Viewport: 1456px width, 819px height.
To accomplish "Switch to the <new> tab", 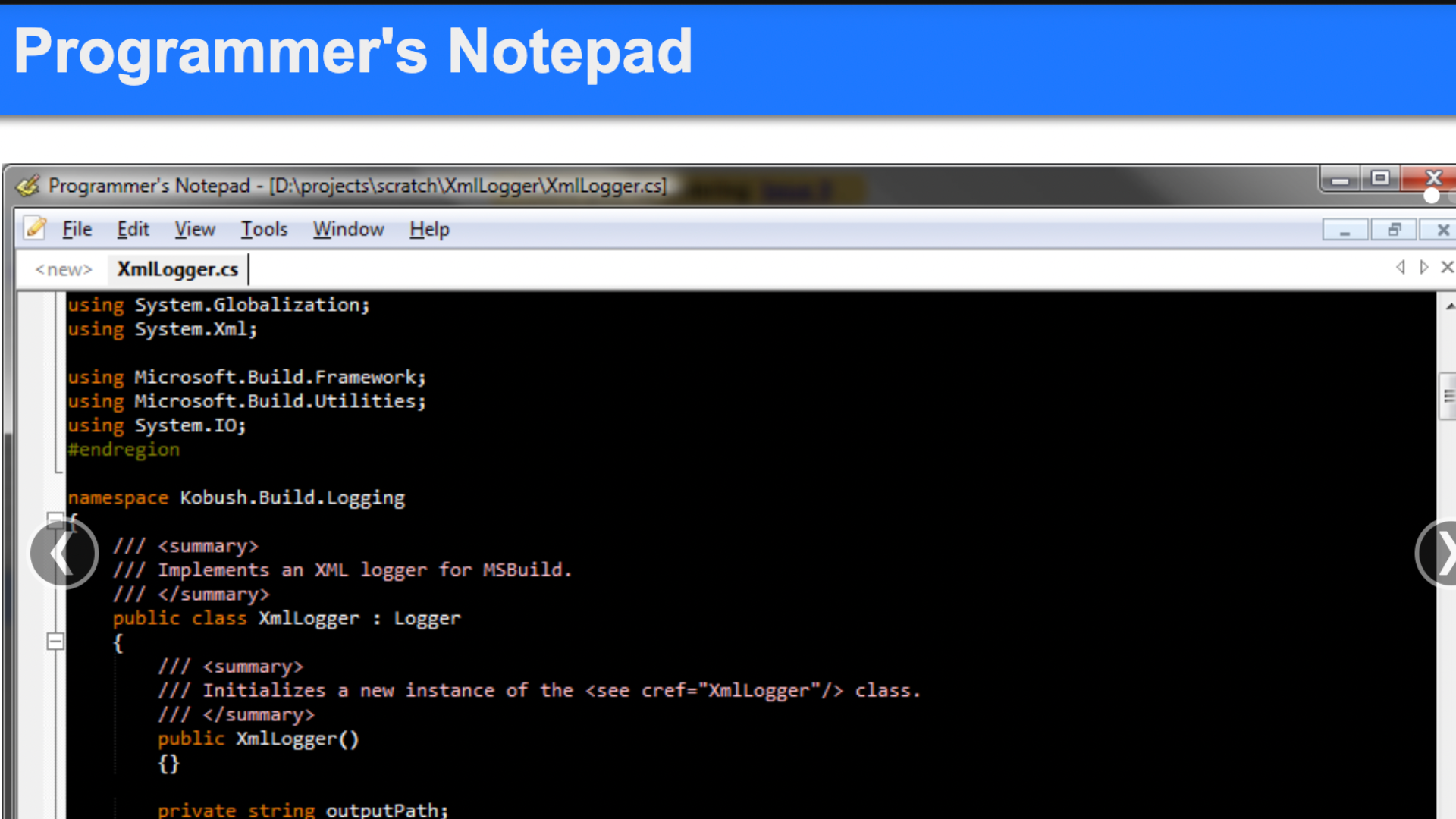I will coord(63,268).
